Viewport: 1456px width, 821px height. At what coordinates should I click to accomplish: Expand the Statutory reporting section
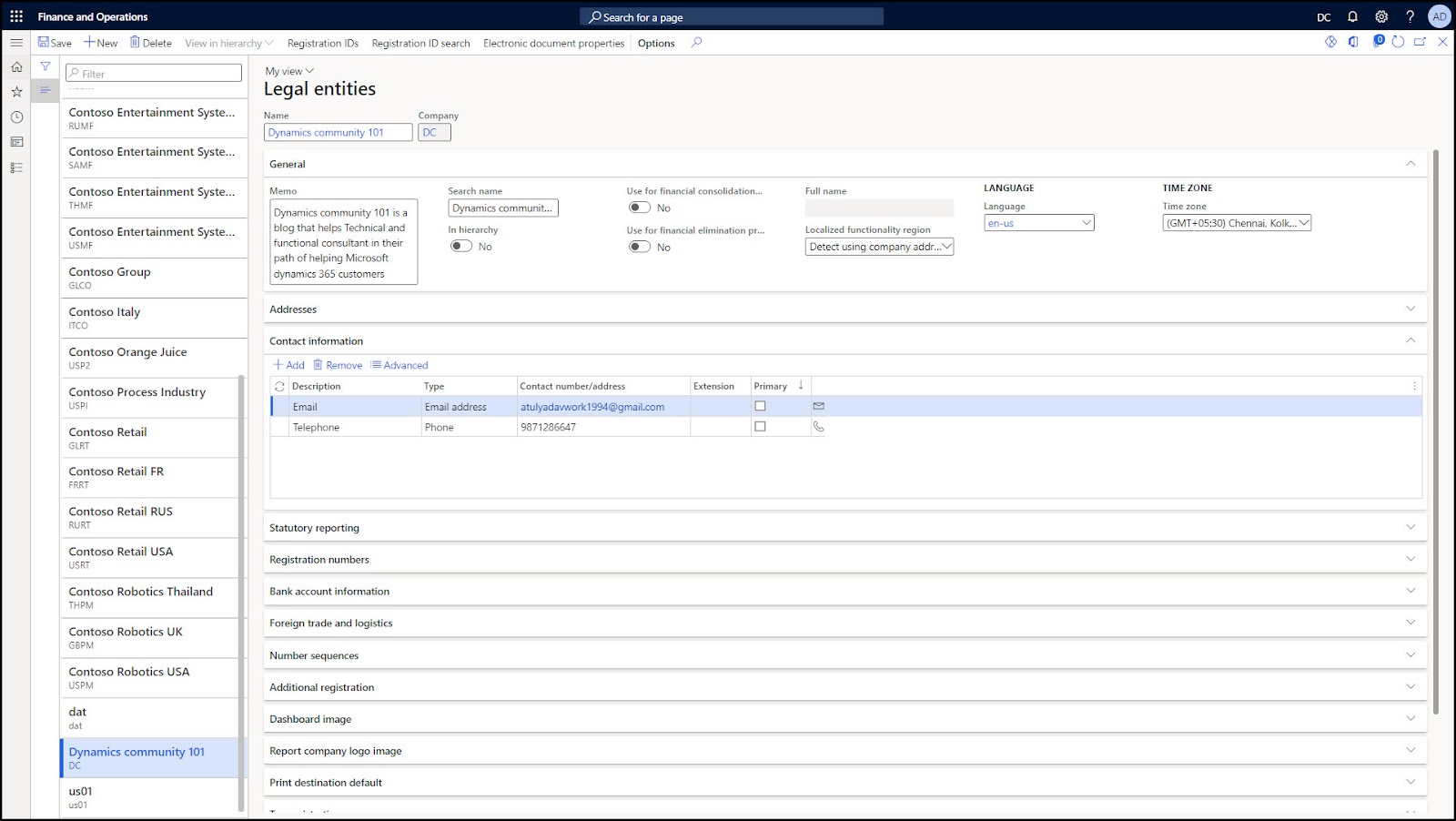(1410, 527)
